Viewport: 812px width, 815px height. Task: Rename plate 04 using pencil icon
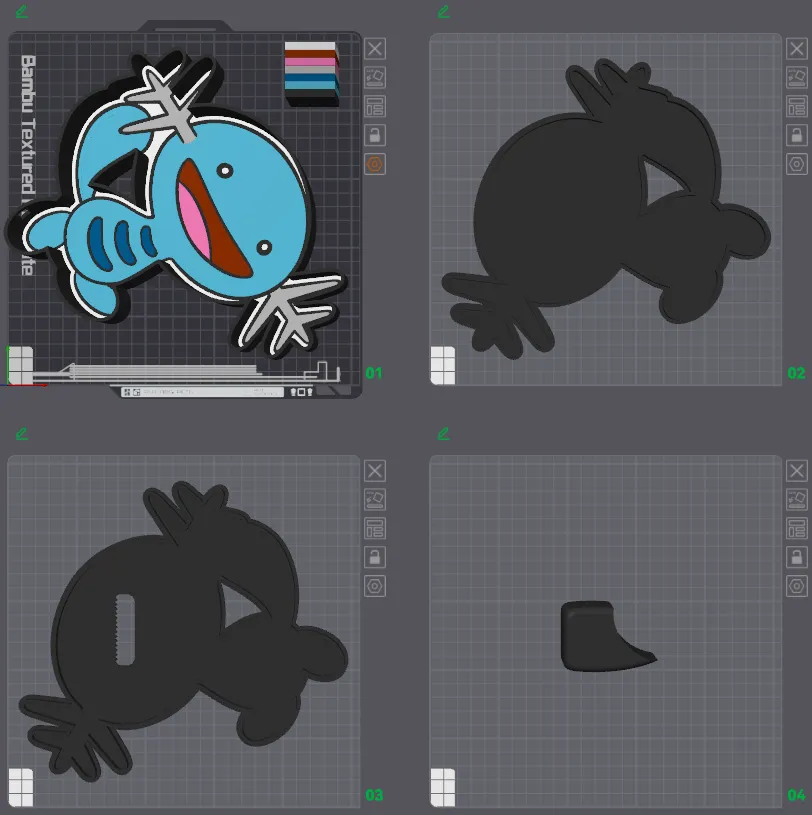[x=444, y=434]
